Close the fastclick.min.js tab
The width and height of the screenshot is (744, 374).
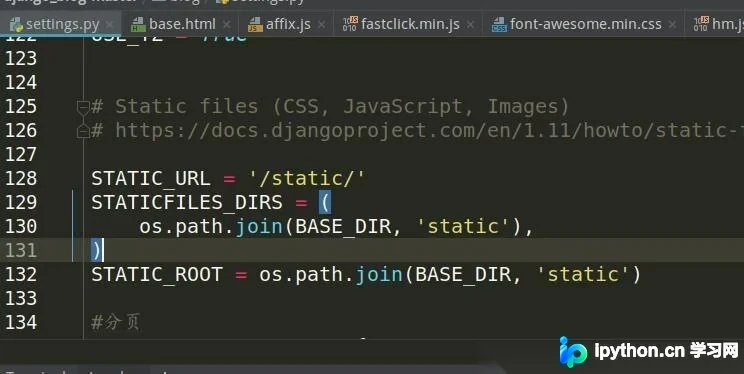(470, 24)
